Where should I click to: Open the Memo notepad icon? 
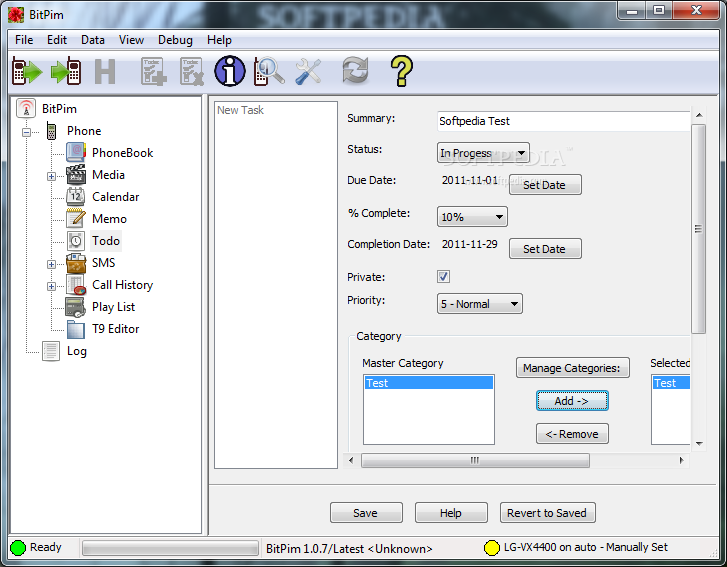click(x=76, y=218)
